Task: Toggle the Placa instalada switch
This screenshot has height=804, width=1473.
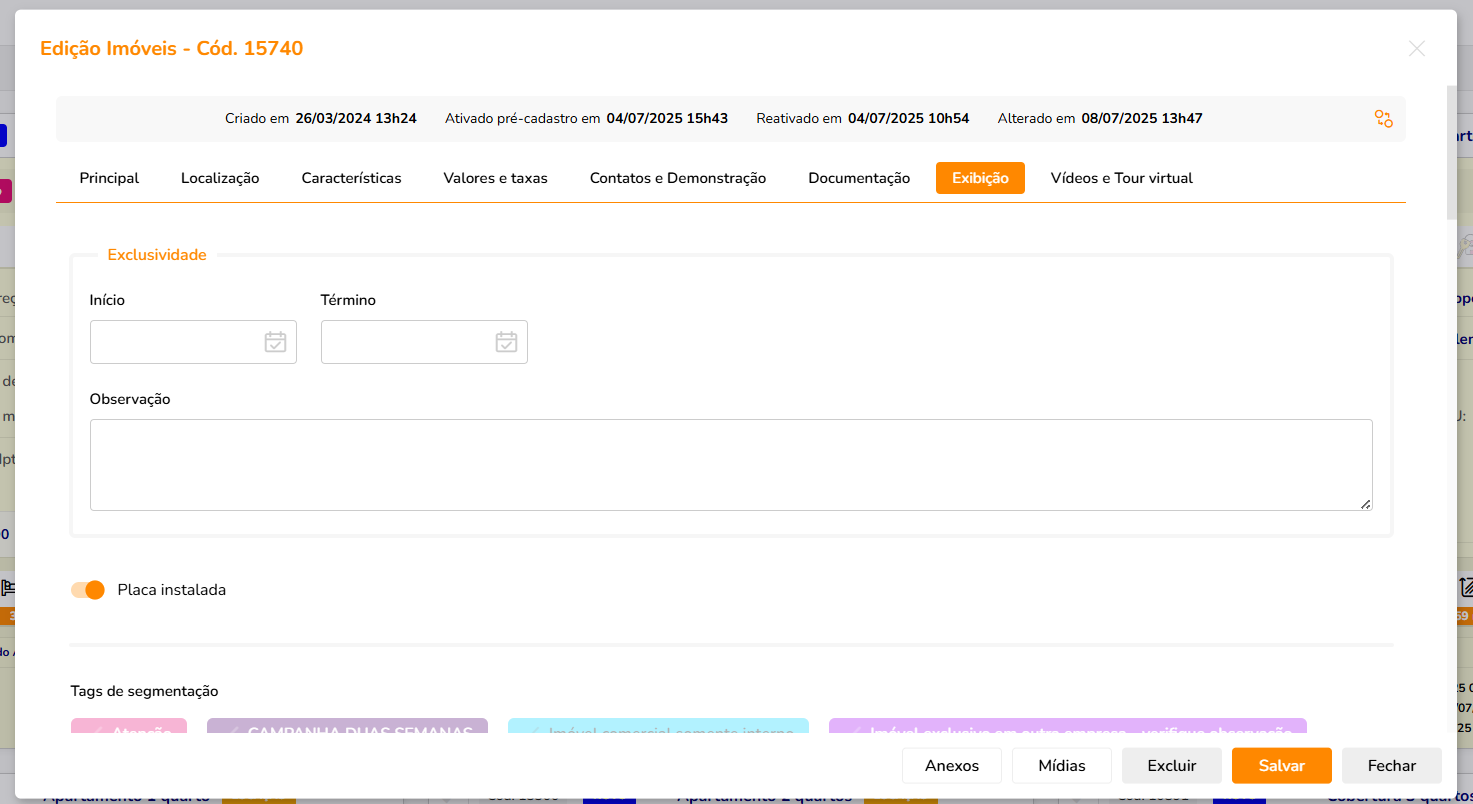Action: pos(88,590)
